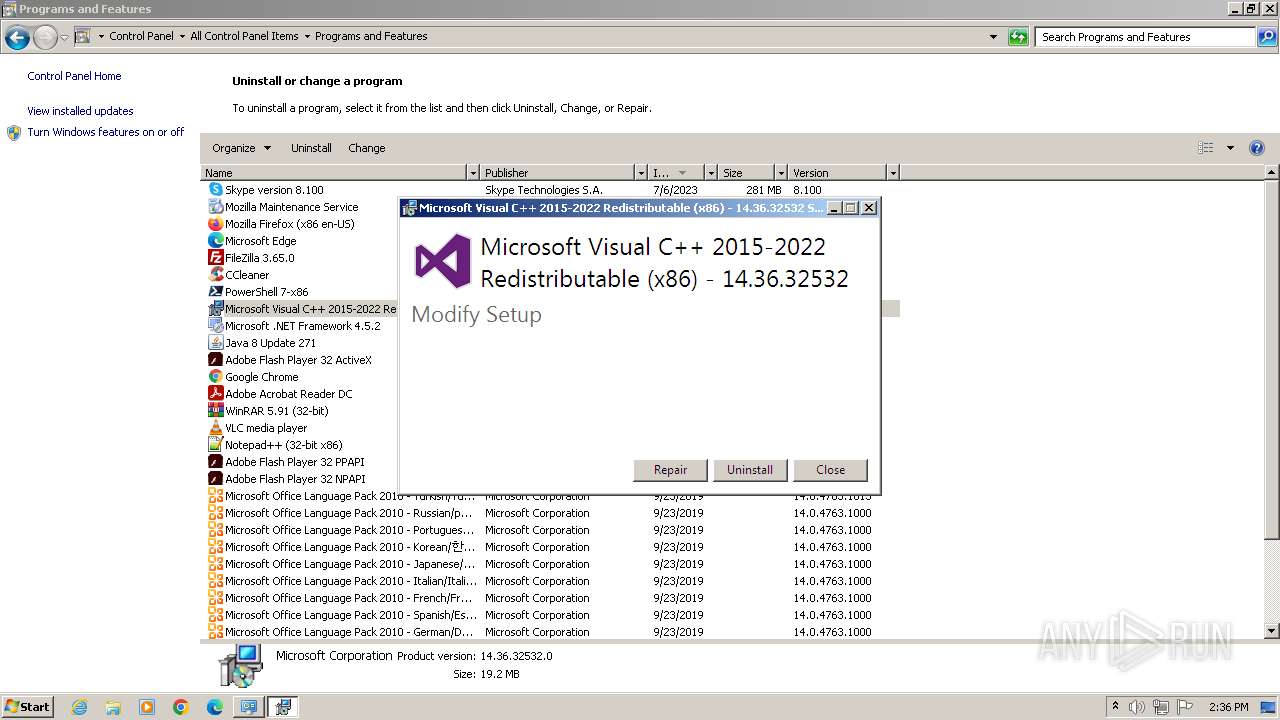Click the VLC media player icon
The width and height of the screenshot is (1280, 720).
coord(215,427)
